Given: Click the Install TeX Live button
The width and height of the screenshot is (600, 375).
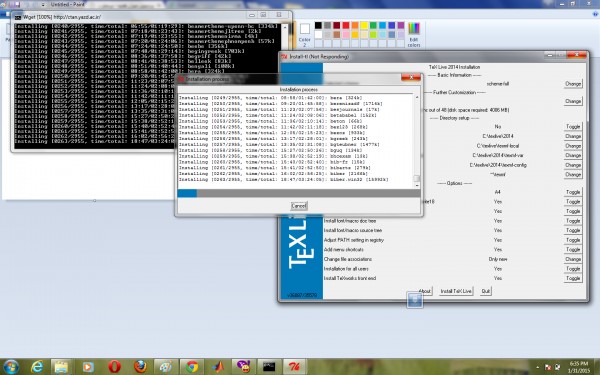Looking at the screenshot, I should (x=456, y=291).
